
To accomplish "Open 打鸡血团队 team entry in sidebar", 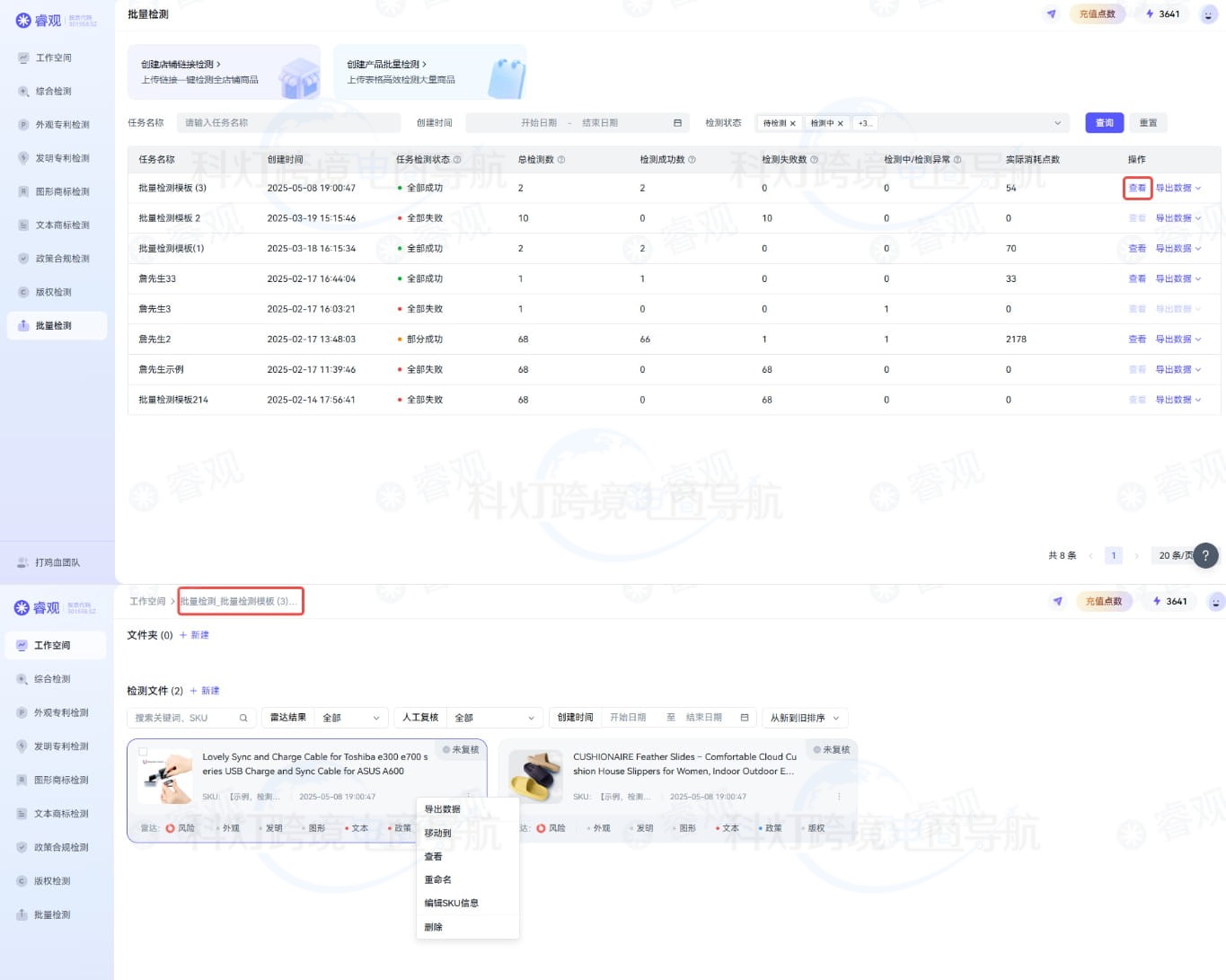I will (x=57, y=562).
